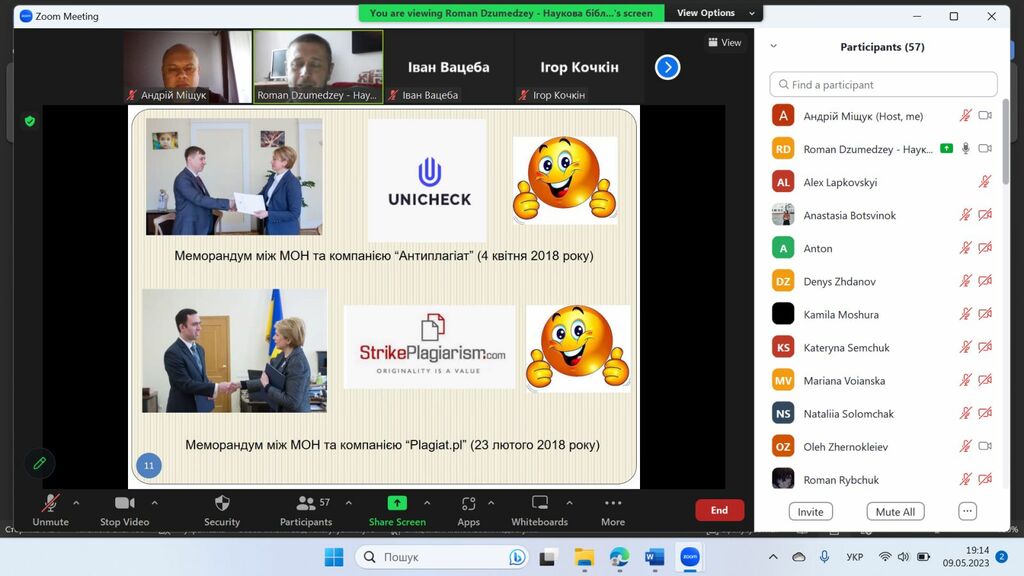Click the green Share Screen icon
1024x576 pixels.
397,503
